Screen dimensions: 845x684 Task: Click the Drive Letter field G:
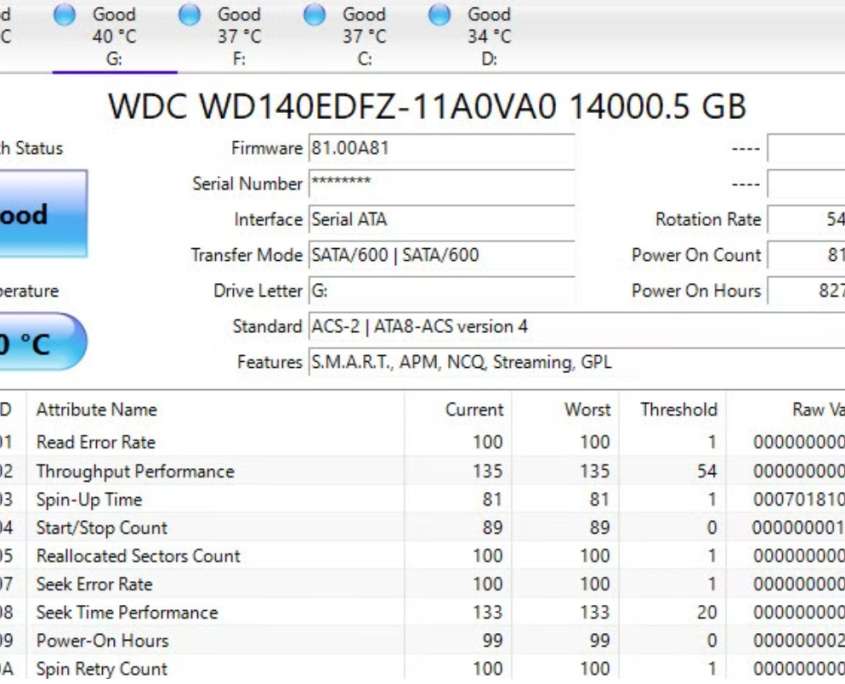click(x=441, y=291)
